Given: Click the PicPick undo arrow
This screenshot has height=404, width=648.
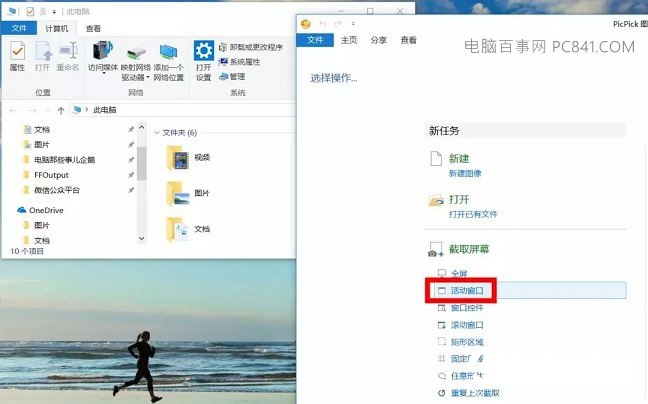Looking at the screenshot, I should point(323,24).
